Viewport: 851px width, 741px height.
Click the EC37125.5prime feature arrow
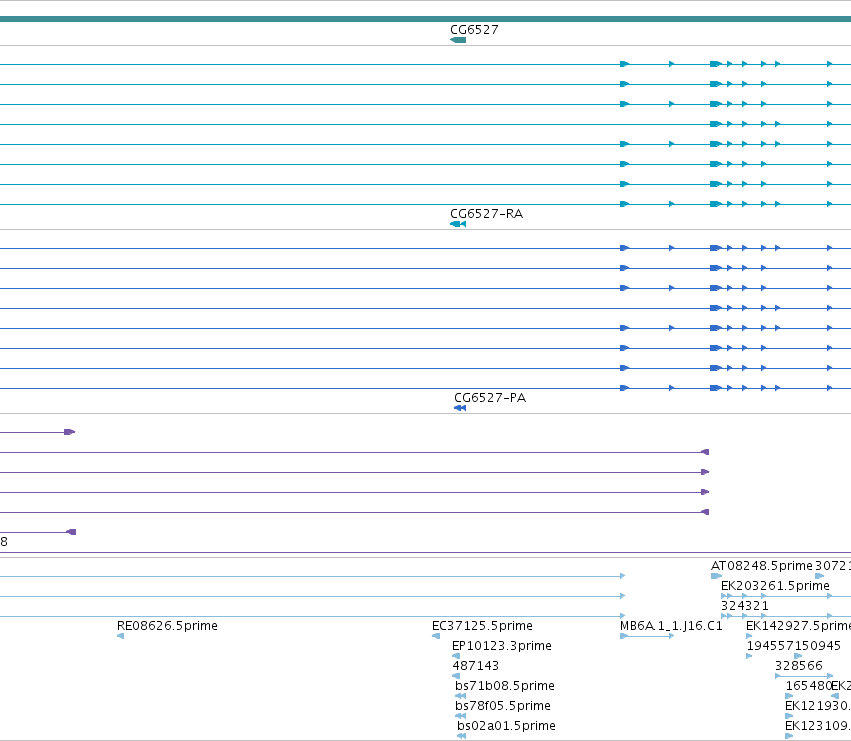coord(436,636)
